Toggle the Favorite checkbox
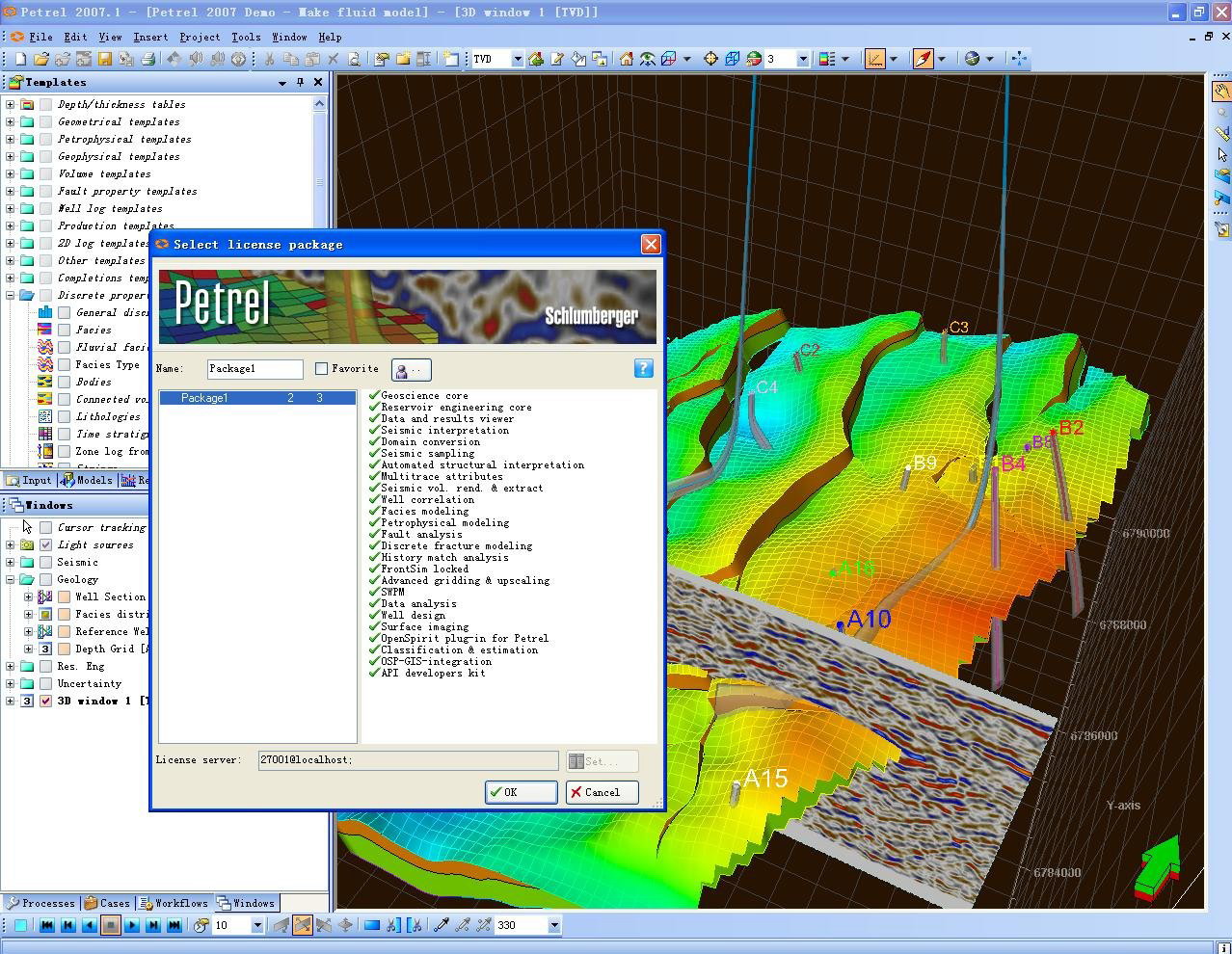 (322, 368)
